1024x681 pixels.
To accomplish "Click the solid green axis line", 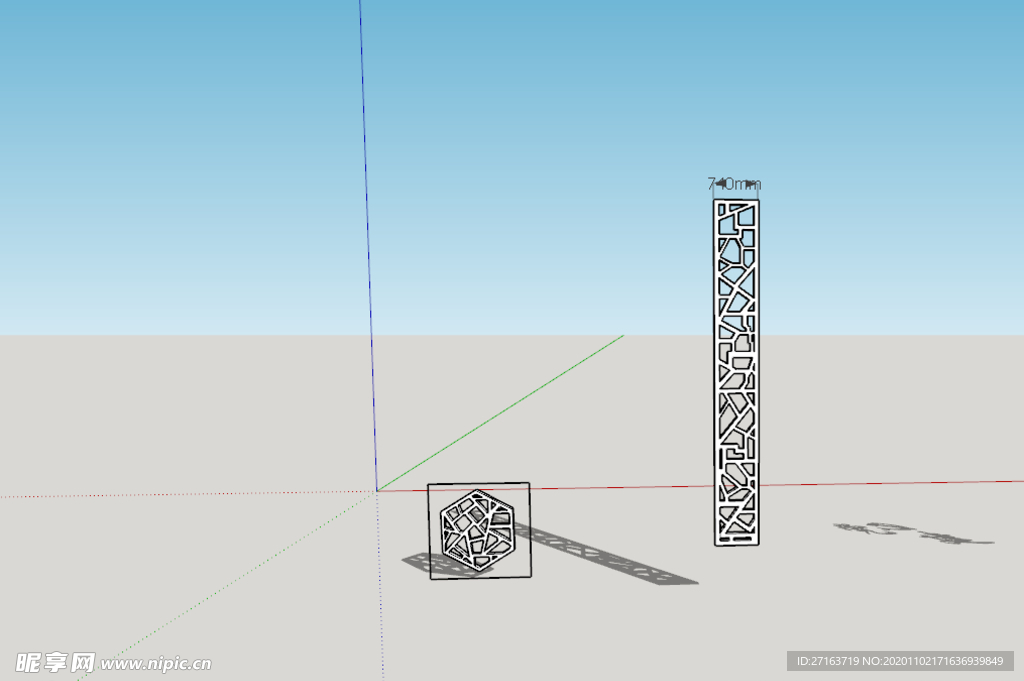I will coord(500,413).
